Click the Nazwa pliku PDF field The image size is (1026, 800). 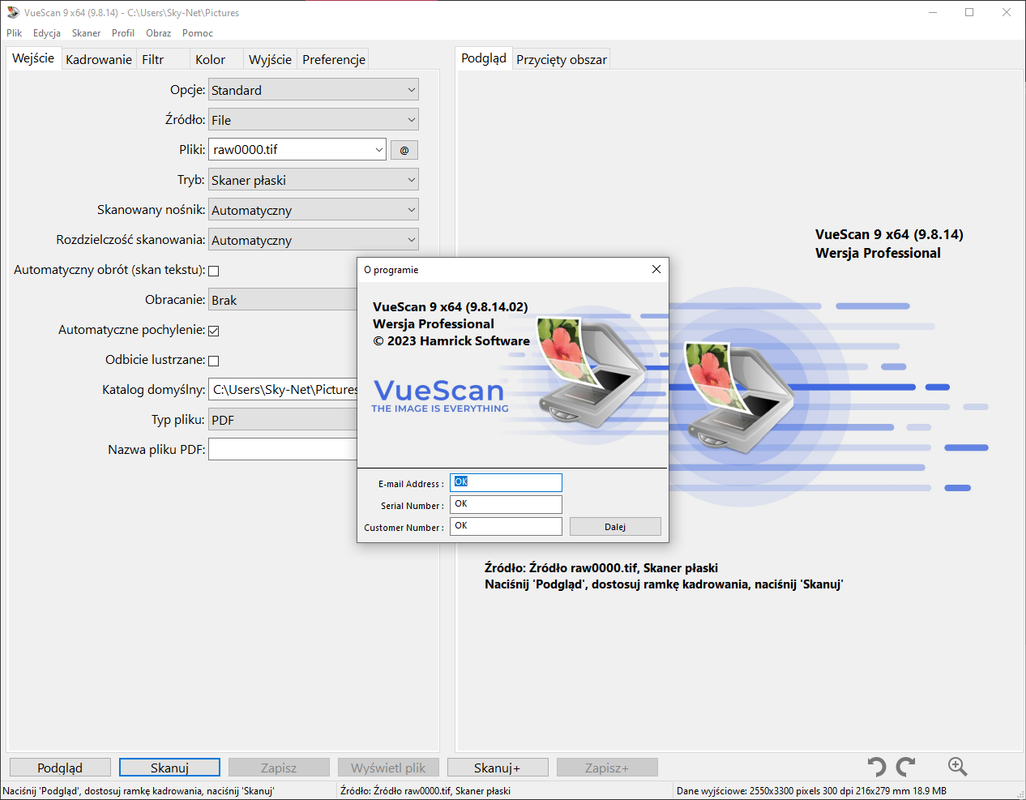[283, 449]
